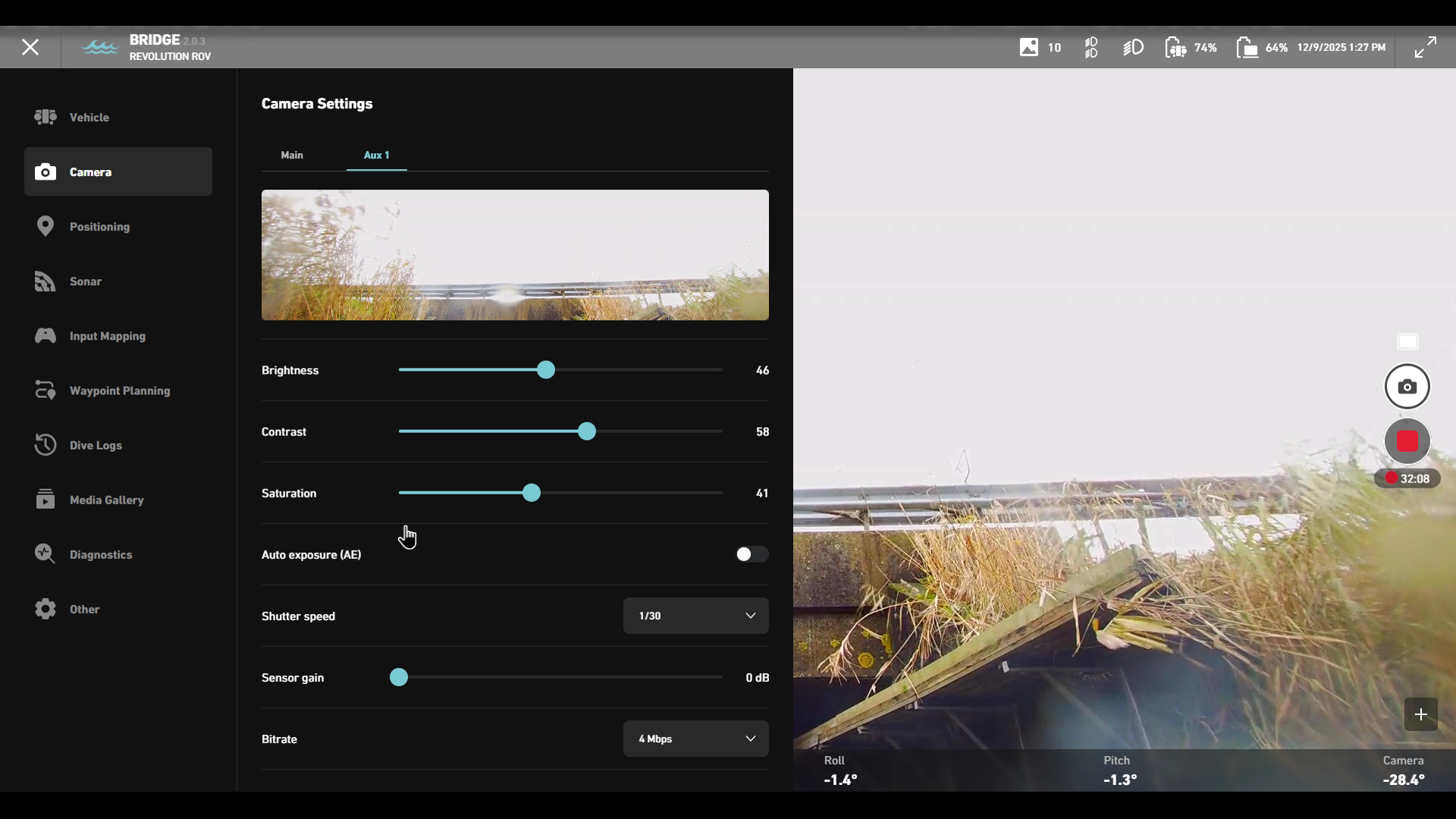This screenshot has height=819, width=1456.
Task: Enable the Auto exposure (AE) switch
Action: [x=751, y=554]
